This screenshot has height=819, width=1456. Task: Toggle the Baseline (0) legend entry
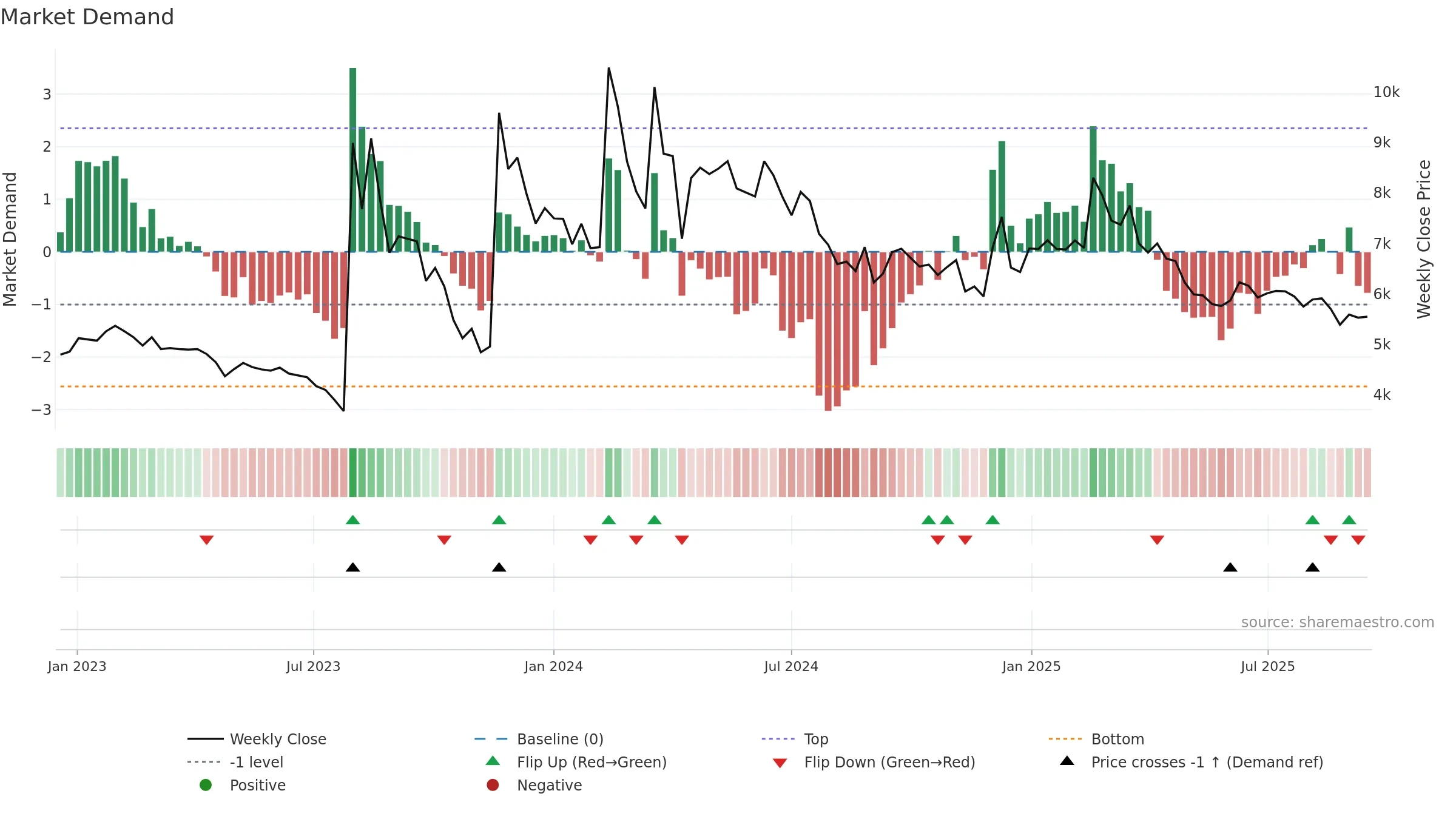(539, 739)
